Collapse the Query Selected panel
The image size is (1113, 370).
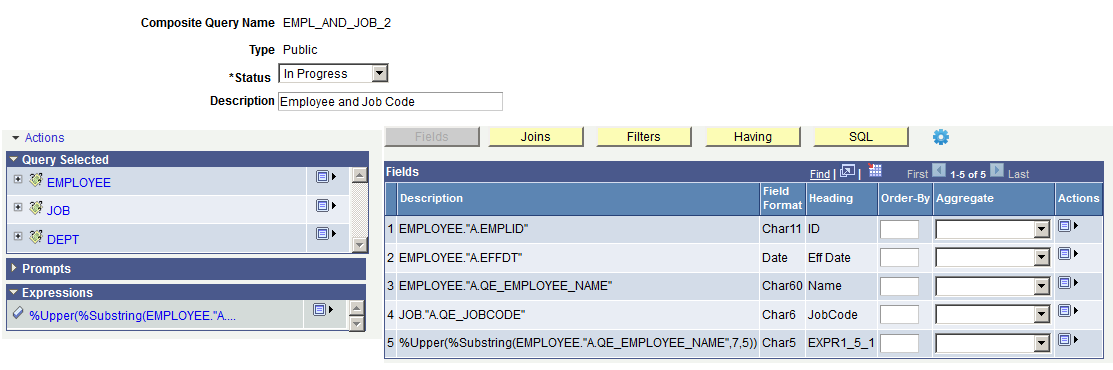pyautogui.click(x=13, y=160)
